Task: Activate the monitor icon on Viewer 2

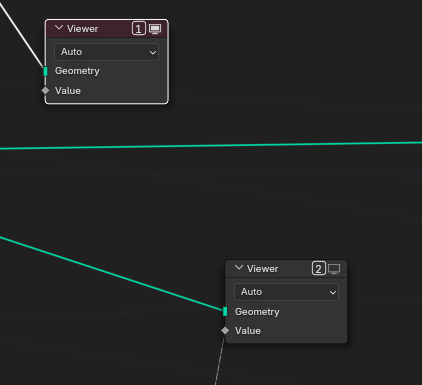Action: 334,269
